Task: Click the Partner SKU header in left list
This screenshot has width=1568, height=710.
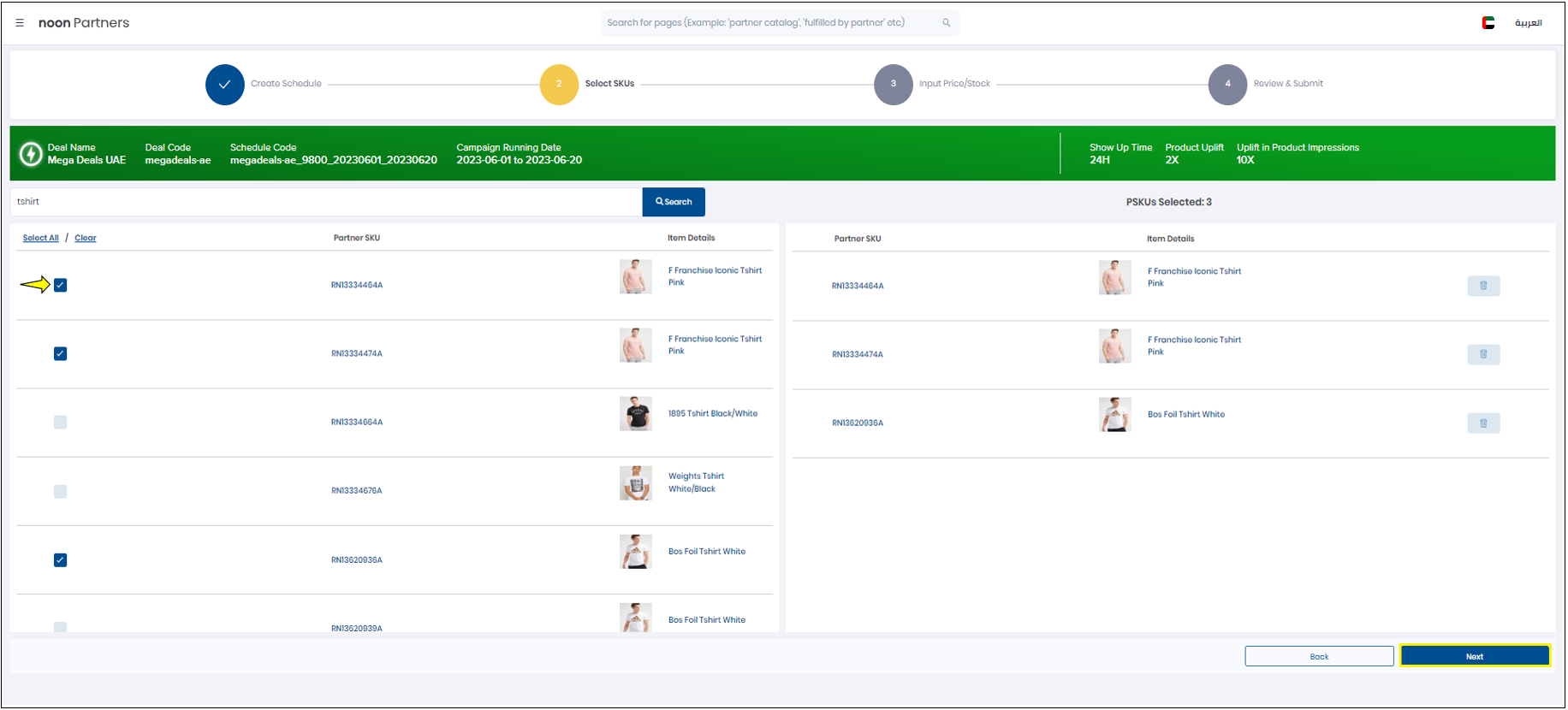Action: [x=357, y=238]
